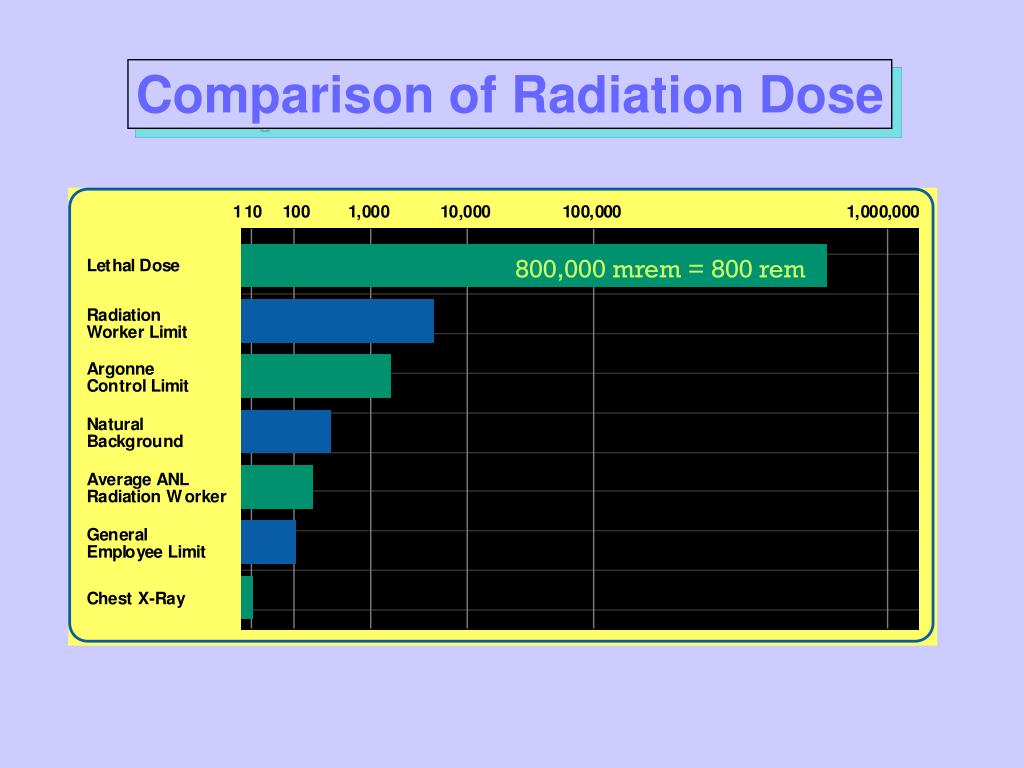Screen dimensions: 1024x768
Task: Click the 'Comparison of Radiation Dose' title
Action: pyautogui.click(x=509, y=95)
